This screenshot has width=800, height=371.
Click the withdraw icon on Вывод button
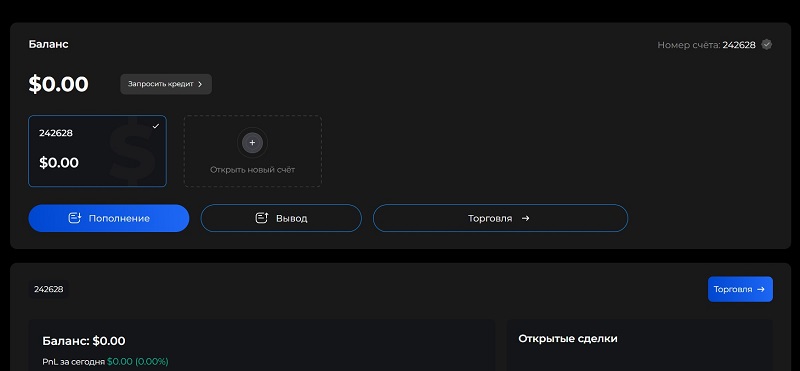262,218
